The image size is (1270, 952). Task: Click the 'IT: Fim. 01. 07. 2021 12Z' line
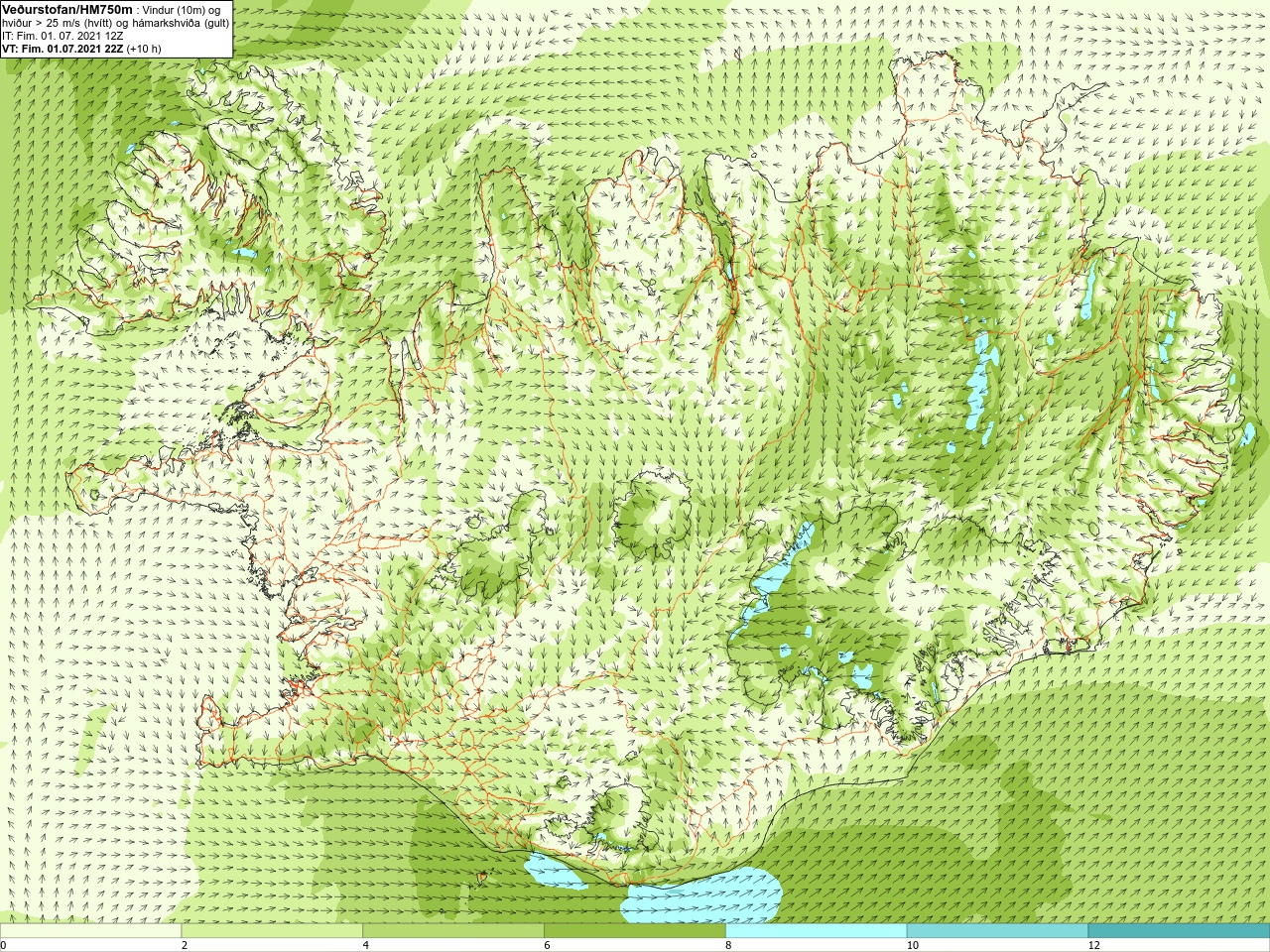point(63,36)
